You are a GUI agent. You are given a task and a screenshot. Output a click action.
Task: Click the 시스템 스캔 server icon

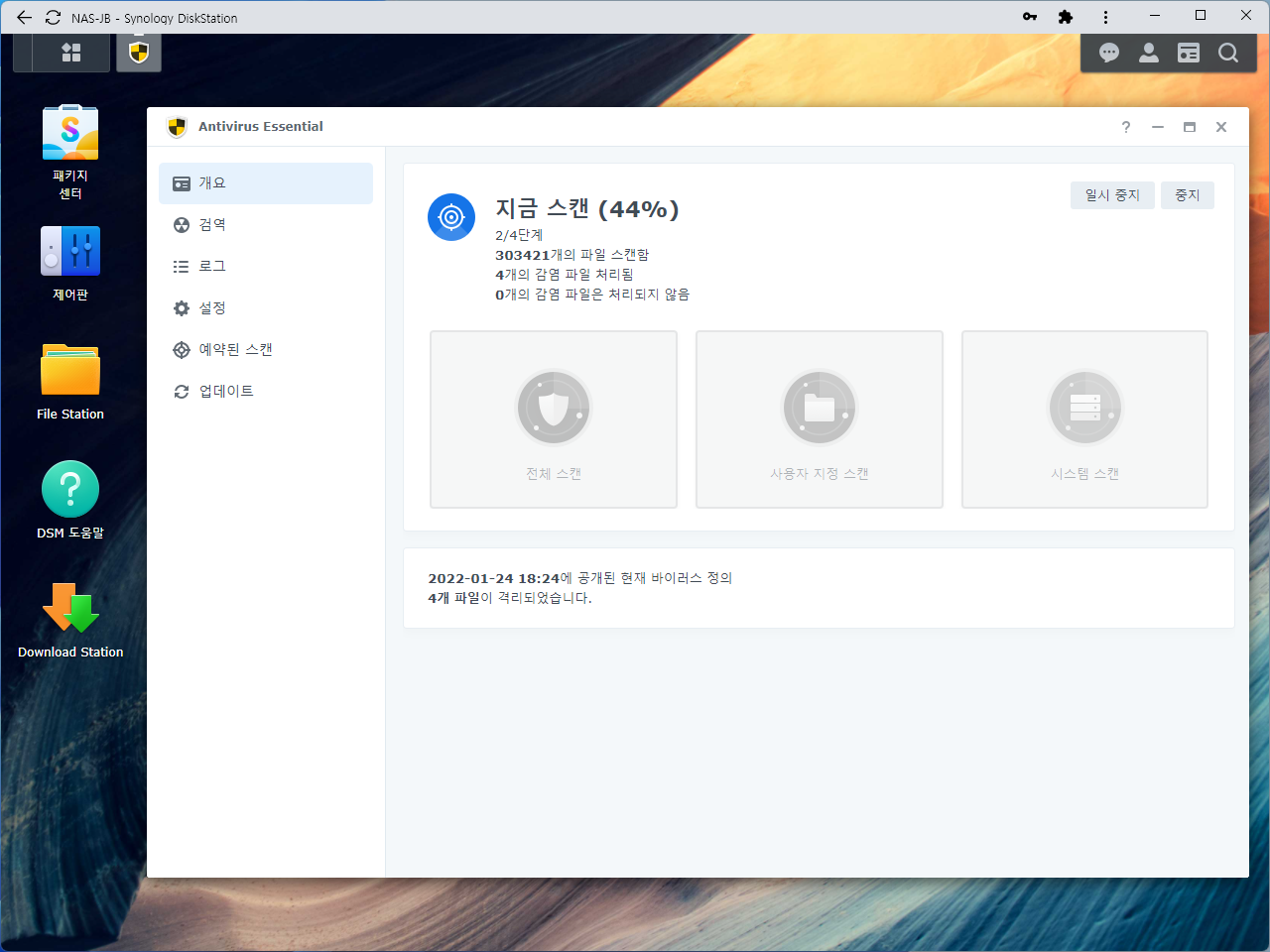pos(1085,408)
